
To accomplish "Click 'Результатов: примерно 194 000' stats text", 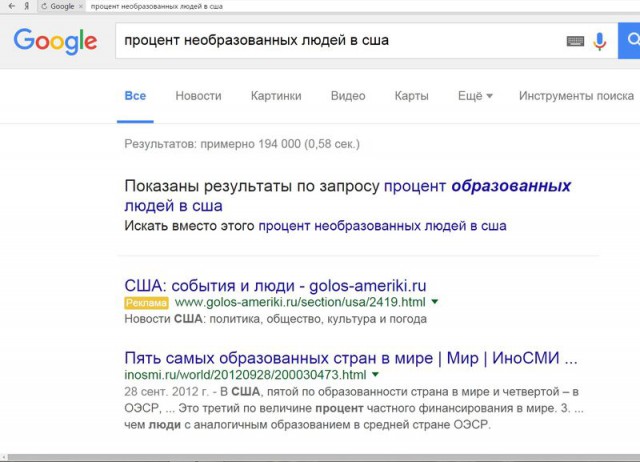I will coord(242,144).
